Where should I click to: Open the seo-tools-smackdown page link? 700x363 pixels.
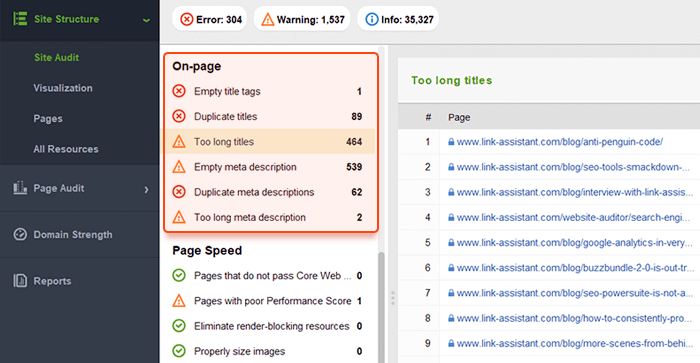[573, 167]
